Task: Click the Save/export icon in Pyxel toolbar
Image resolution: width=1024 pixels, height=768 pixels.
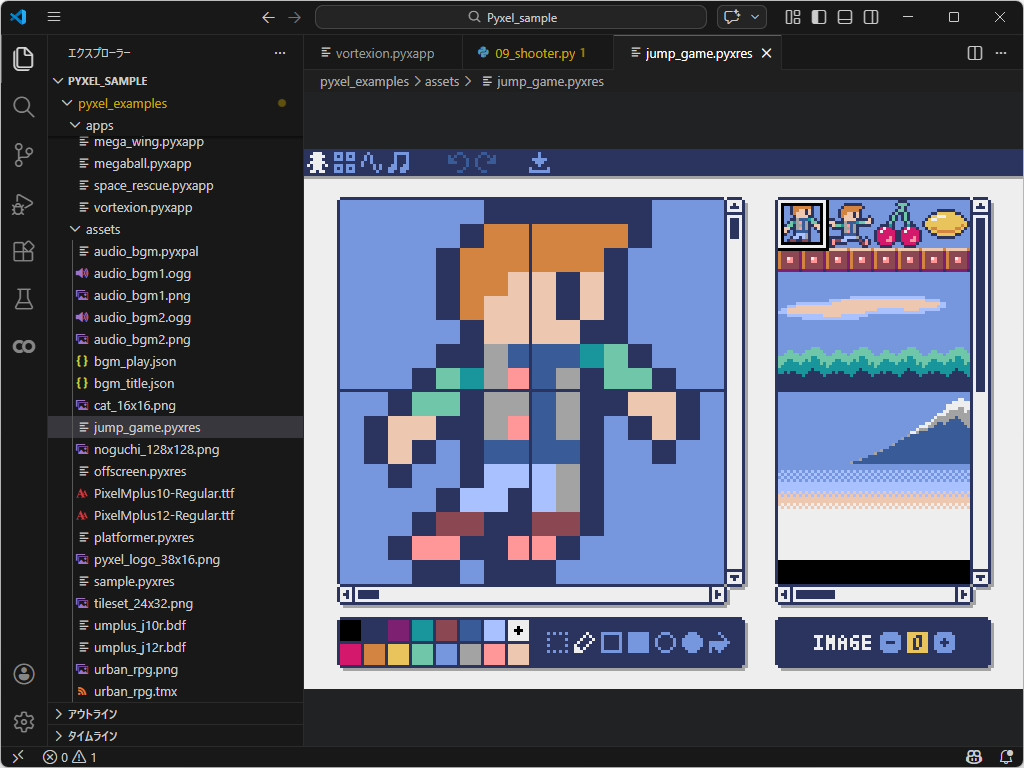Action: coord(539,162)
